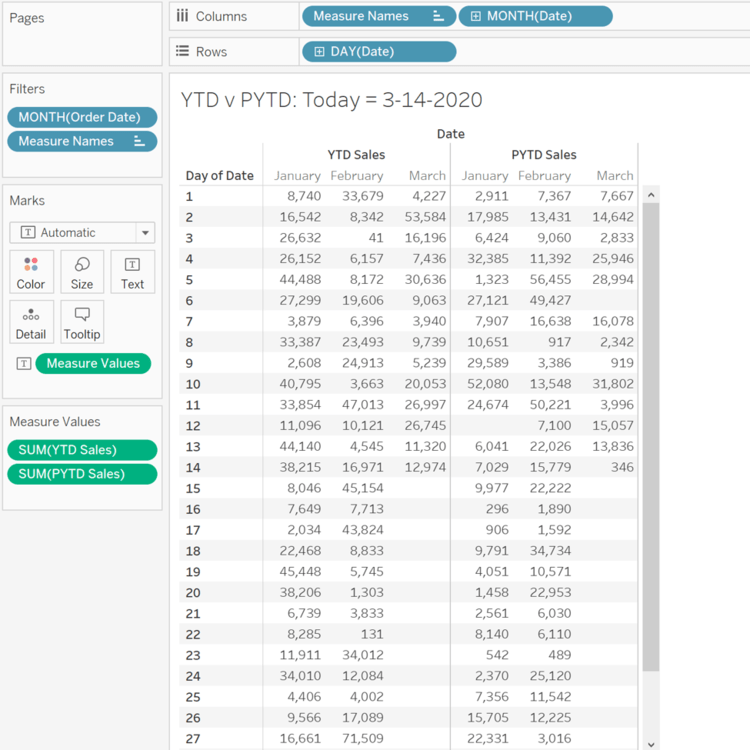Select the MONTH(Order Date) filter pill

click(x=82, y=117)
